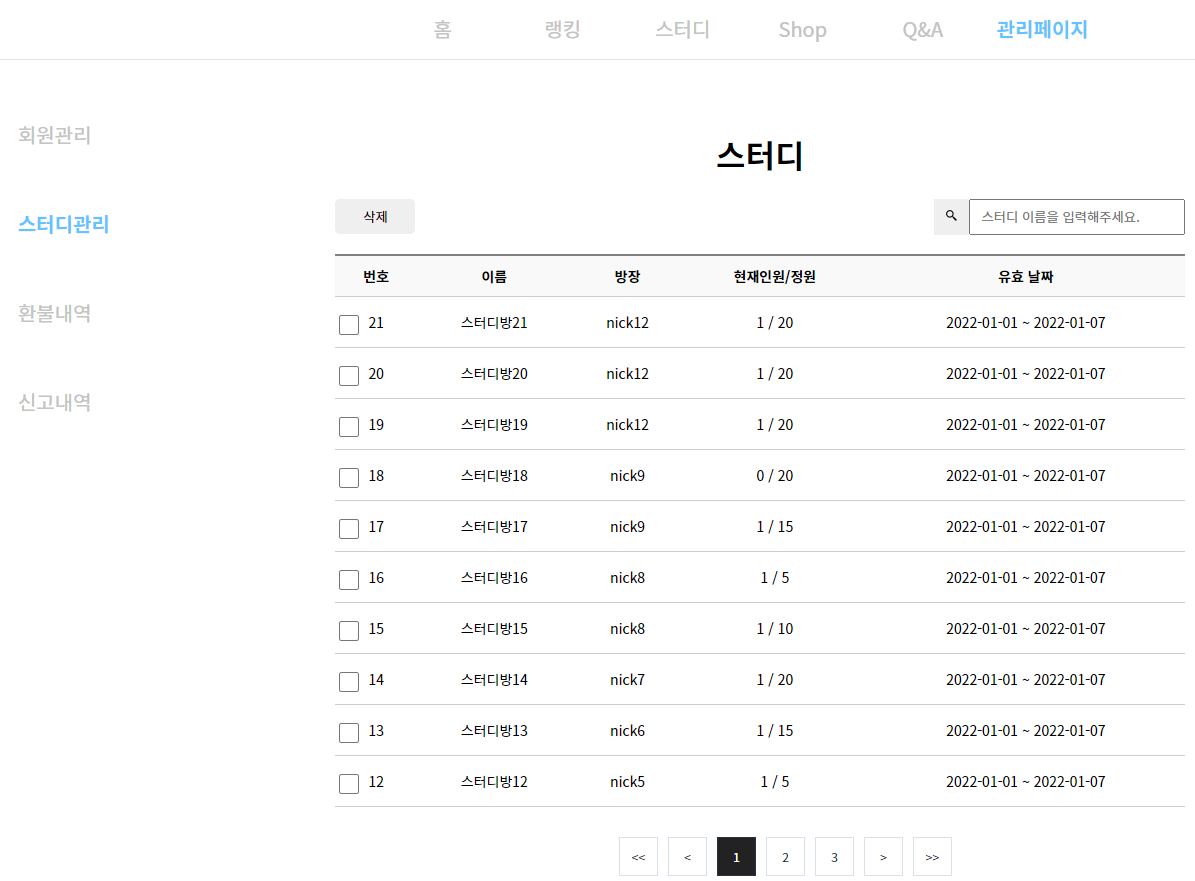View 환불내역 in the sidebar
The image size is (1195, 881).
click(54, 313)
